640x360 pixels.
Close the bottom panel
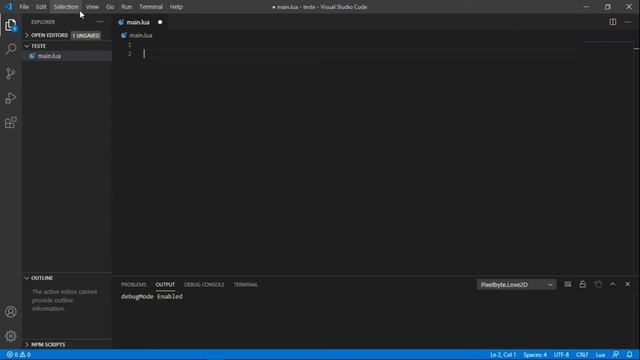click(627, 284)
